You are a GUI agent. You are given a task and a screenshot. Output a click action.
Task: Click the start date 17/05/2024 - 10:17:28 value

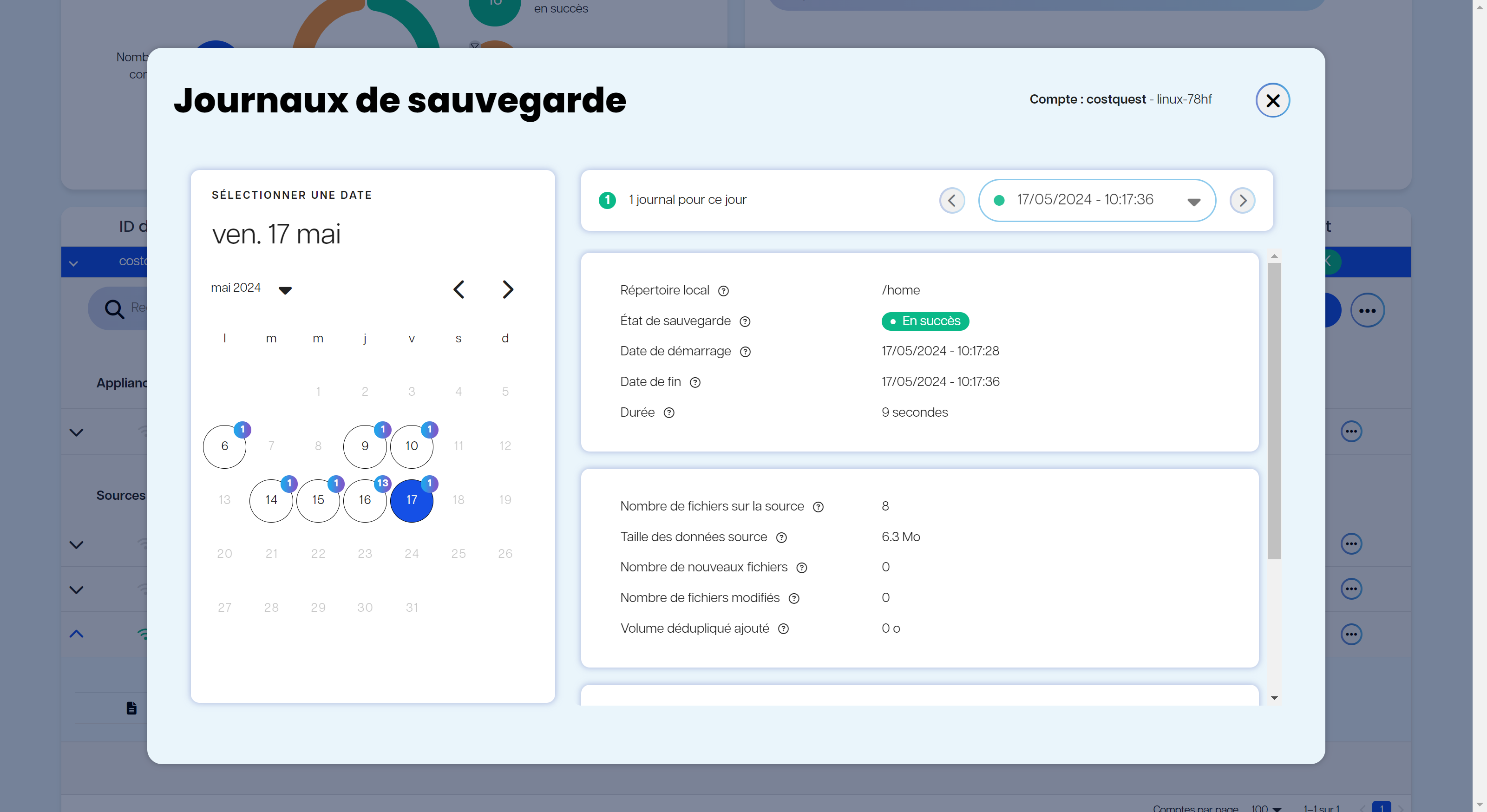(940, 352)
